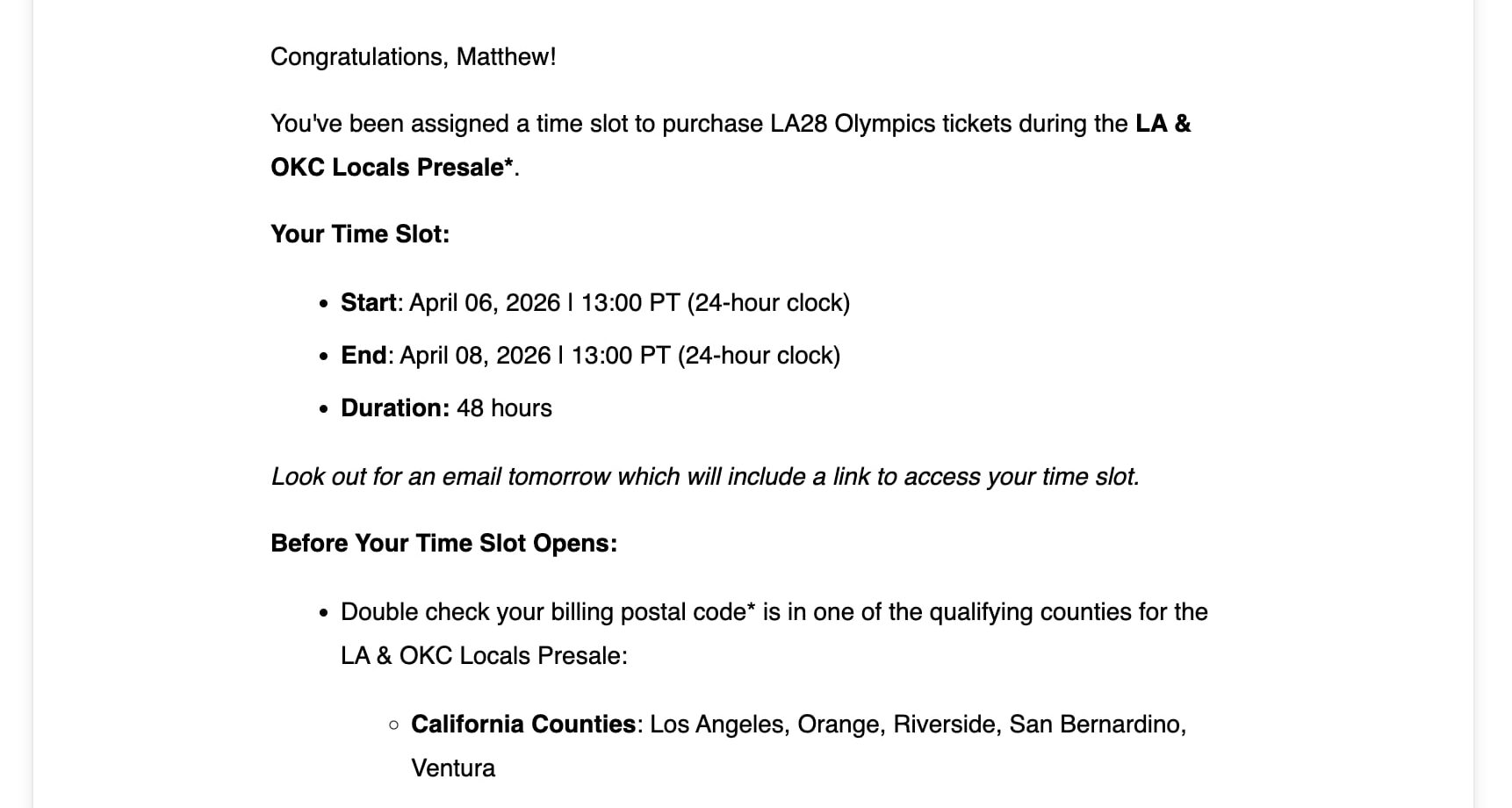This screenshot has width=1512, height=808.
Task: Click the bold "California Counties" label
Action: tap(523, 725)
